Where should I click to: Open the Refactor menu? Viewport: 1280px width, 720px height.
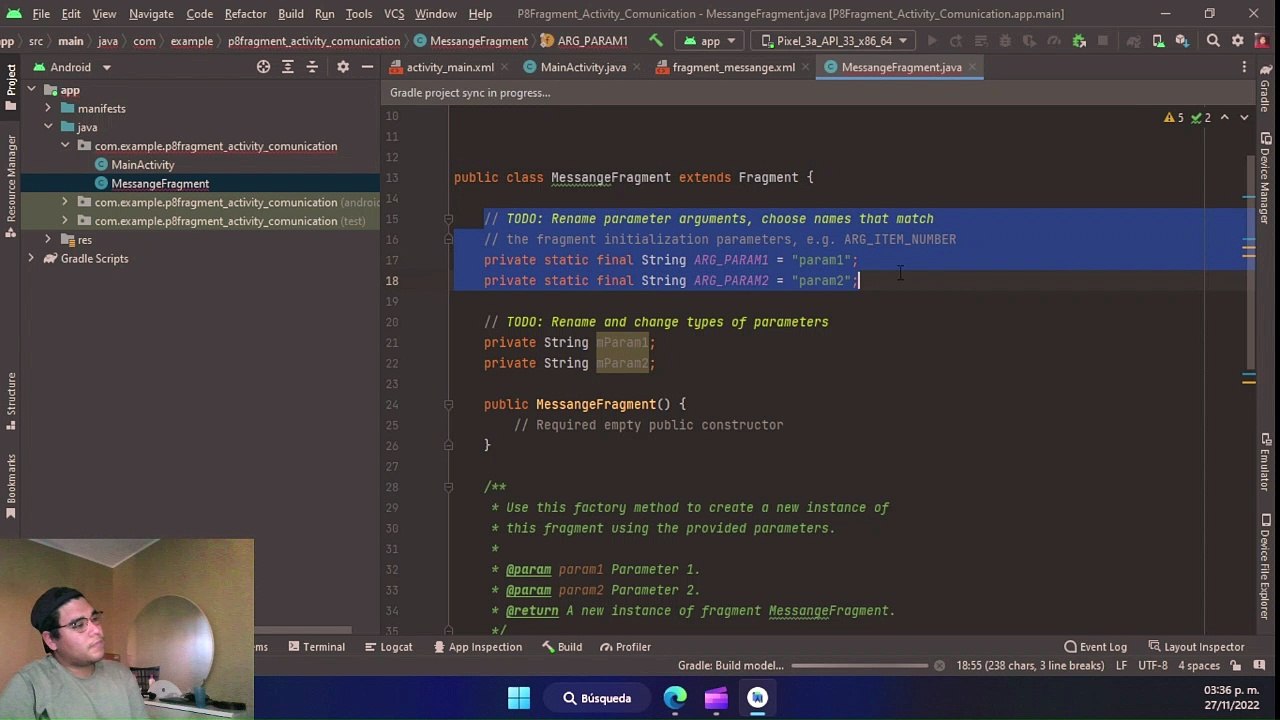245,14
